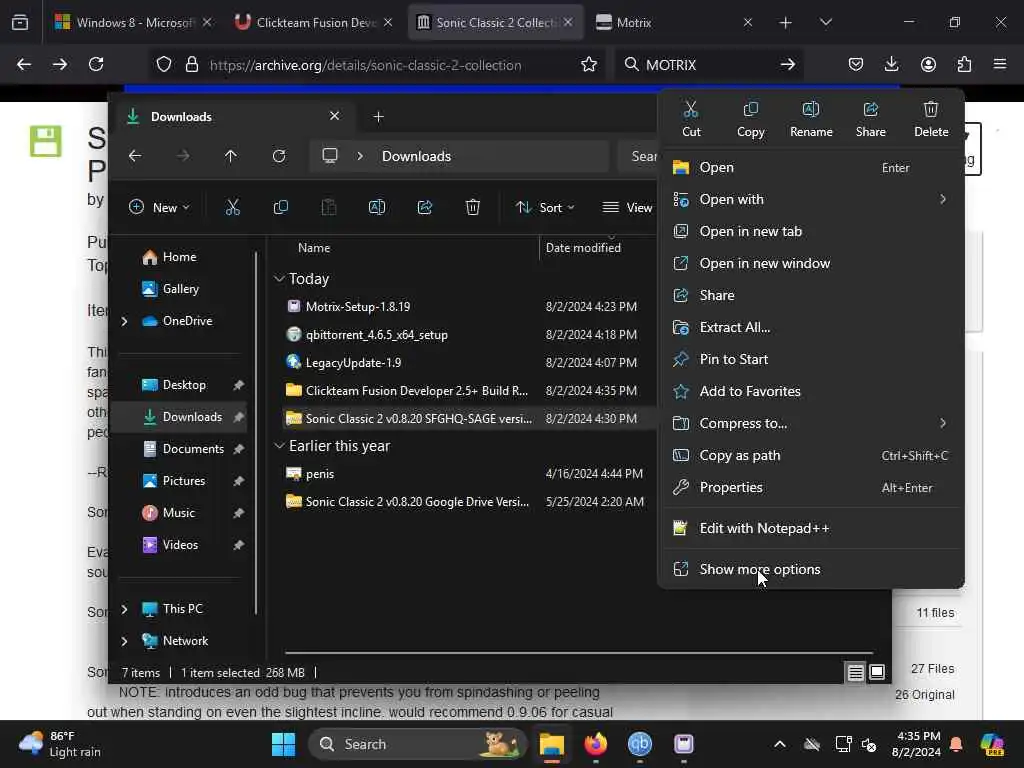1024x768 pixels.
Task: Switch to large thumbnails view icon
Action: [877, 673]
